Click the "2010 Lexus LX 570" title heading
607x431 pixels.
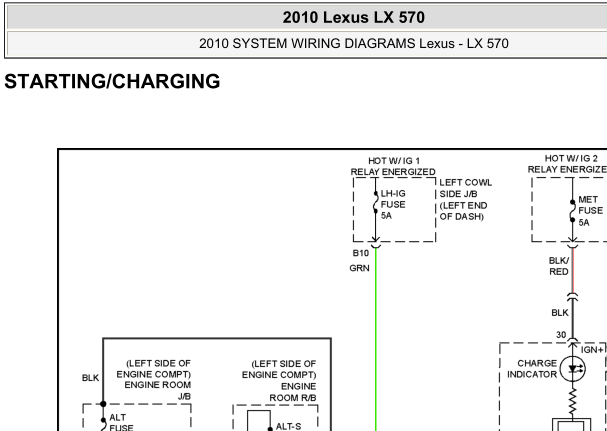(353, 17)
